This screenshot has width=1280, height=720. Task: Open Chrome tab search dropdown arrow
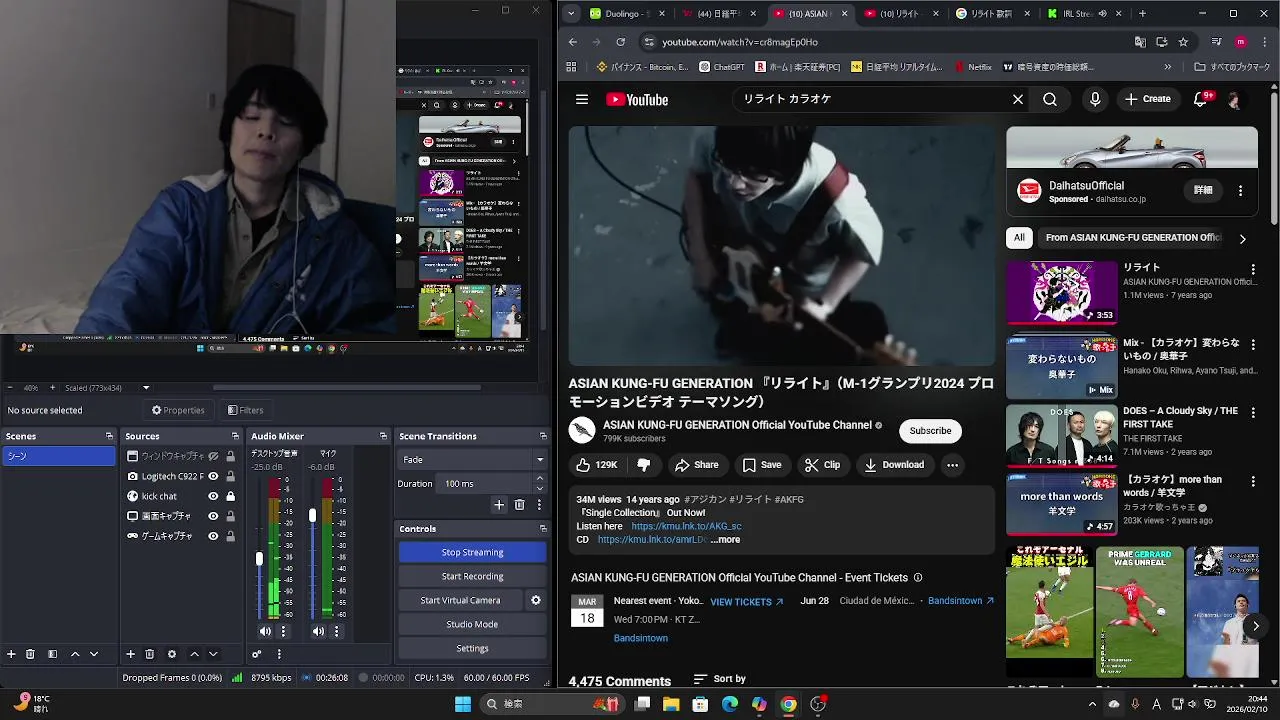pos(570,14)
